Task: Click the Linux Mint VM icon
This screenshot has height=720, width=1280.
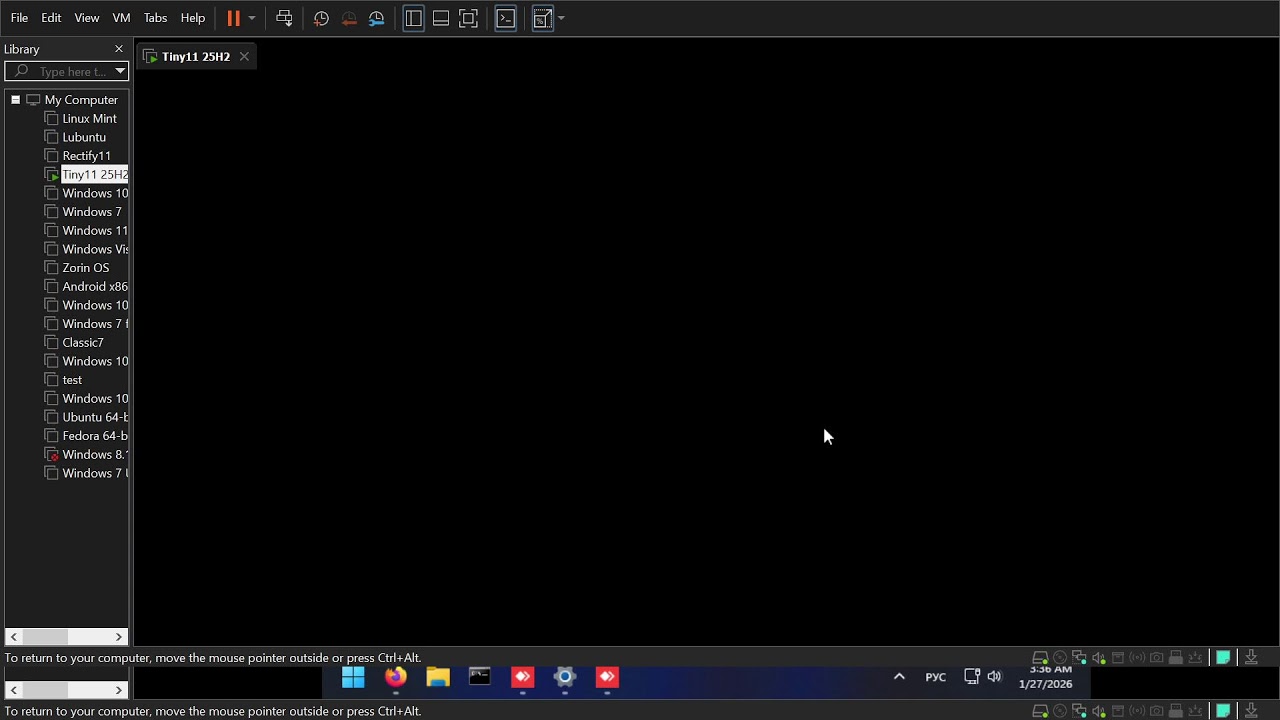Action: [52, 118]
